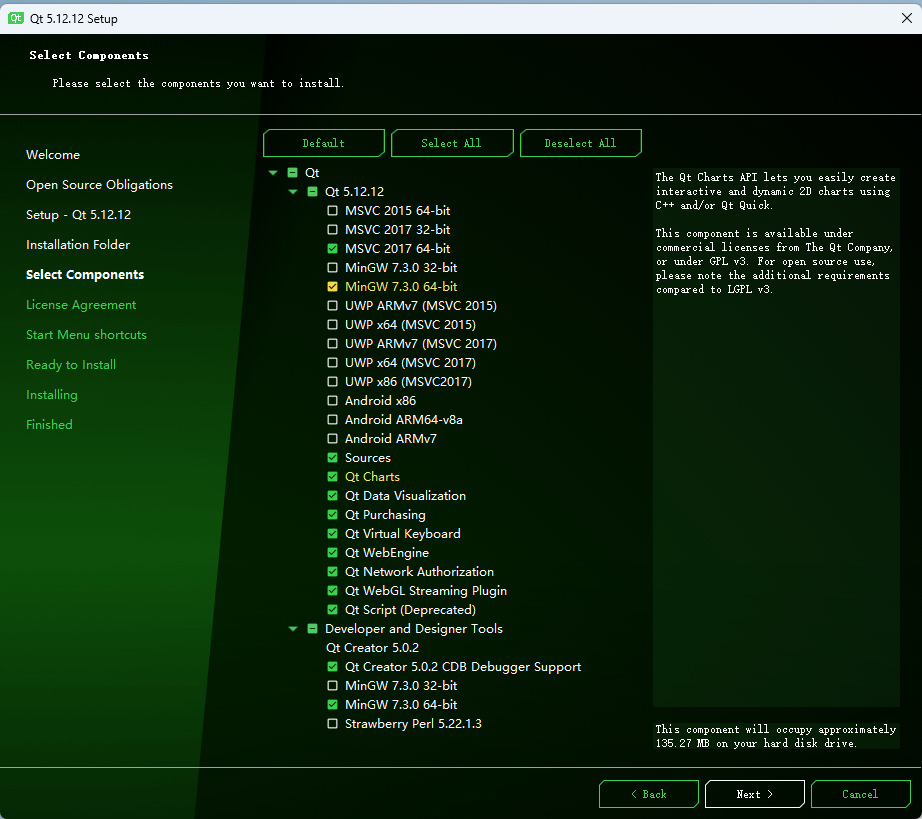Click the Select All button

point(452,144)
